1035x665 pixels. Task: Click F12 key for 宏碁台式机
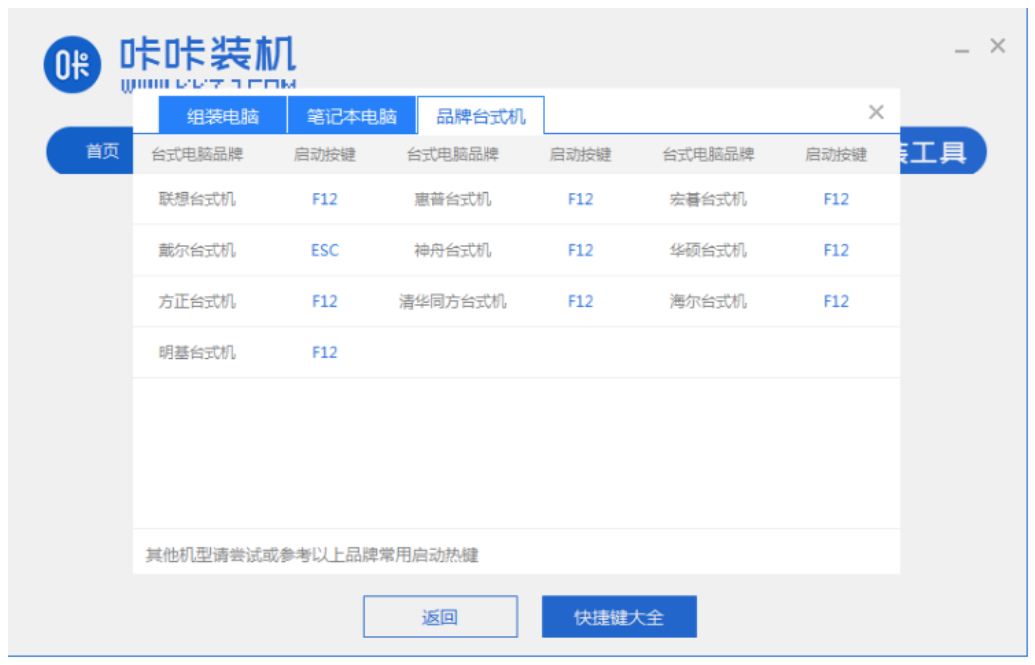pyautogui.click(x=836, y=199)
